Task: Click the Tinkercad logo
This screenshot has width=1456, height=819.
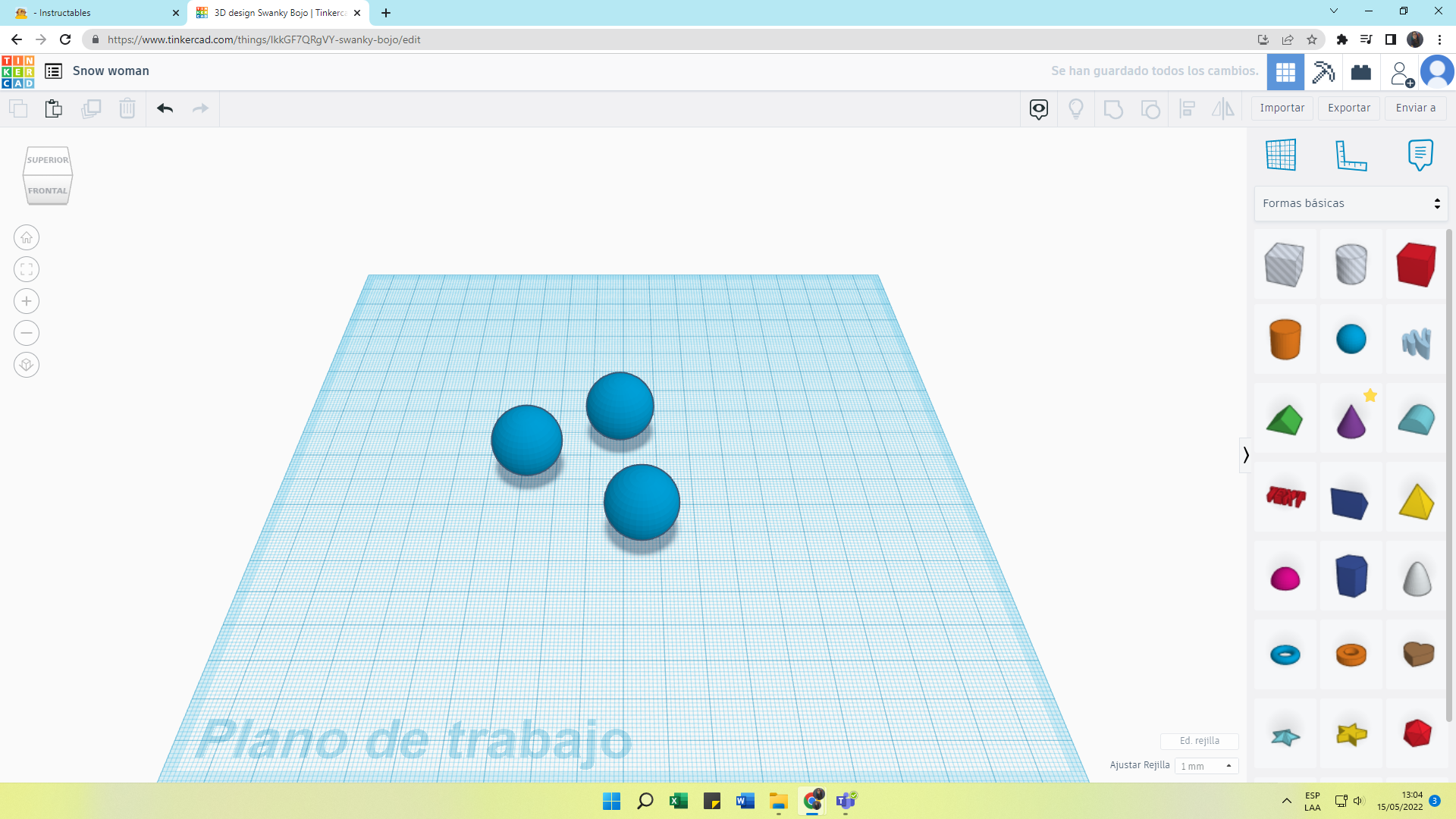Action: [17, 71]
